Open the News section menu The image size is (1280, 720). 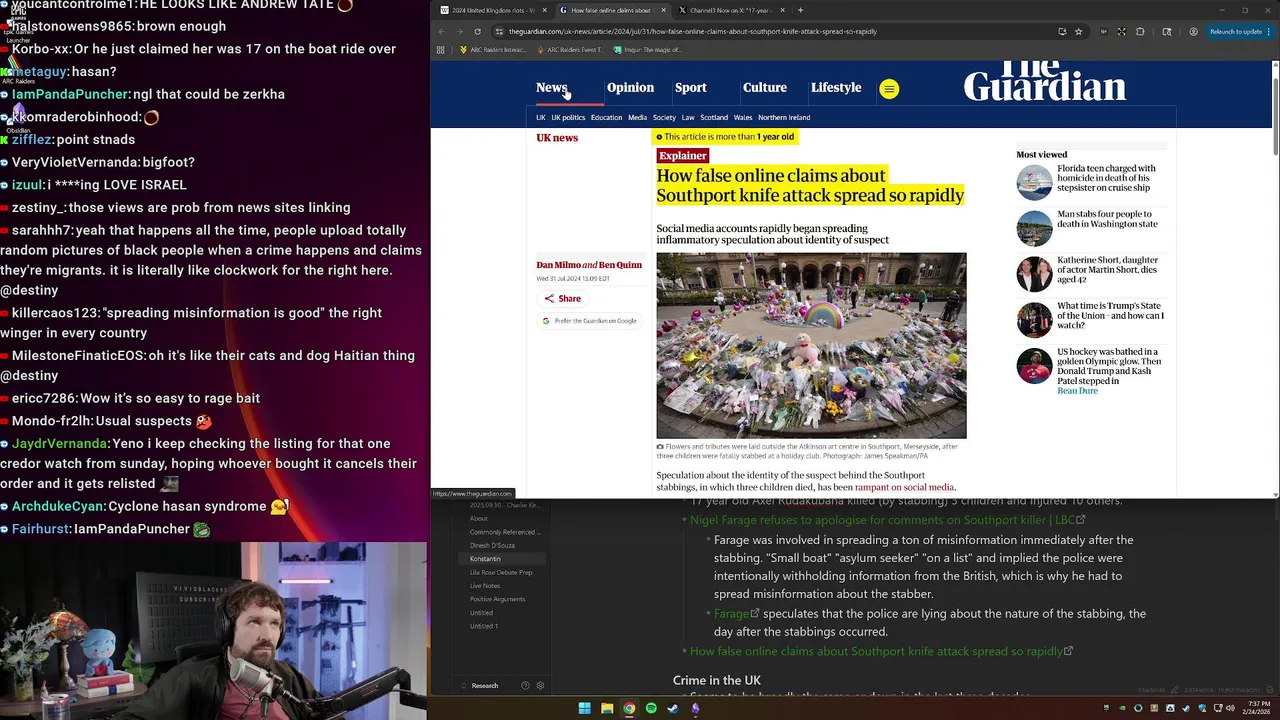click(x=551, y=88)
